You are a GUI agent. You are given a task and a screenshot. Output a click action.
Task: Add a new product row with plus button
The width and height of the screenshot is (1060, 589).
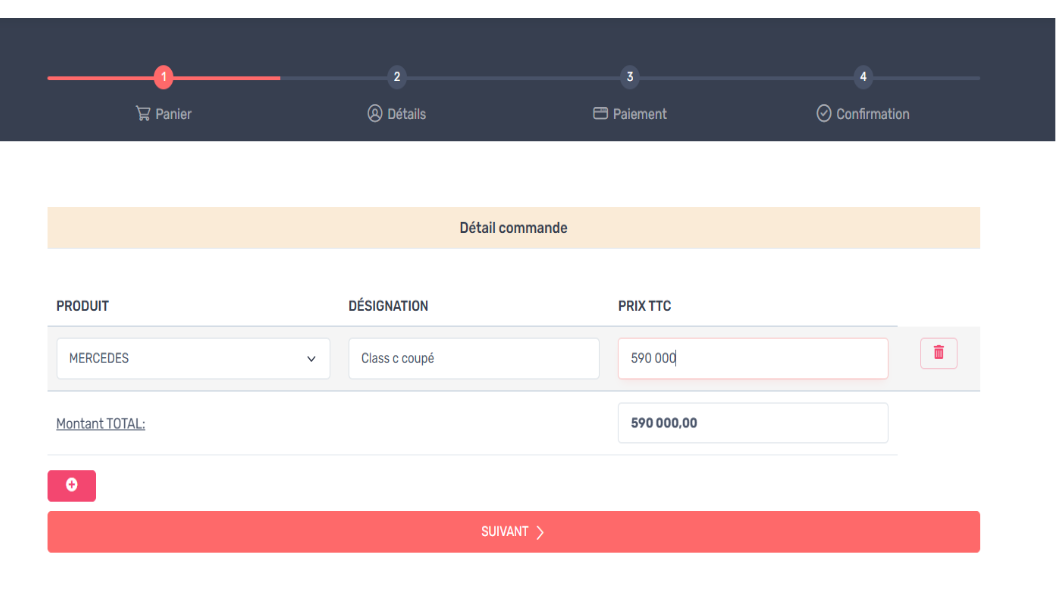pyautogui.click(x=72, y=486)
